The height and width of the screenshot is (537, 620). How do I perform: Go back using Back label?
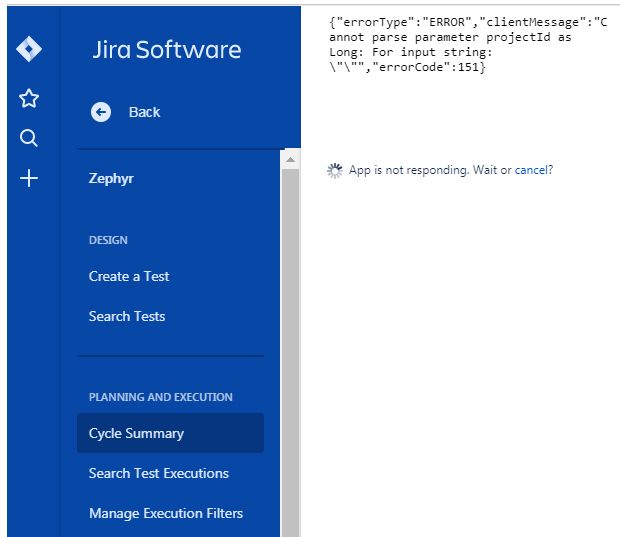(144, 112)
